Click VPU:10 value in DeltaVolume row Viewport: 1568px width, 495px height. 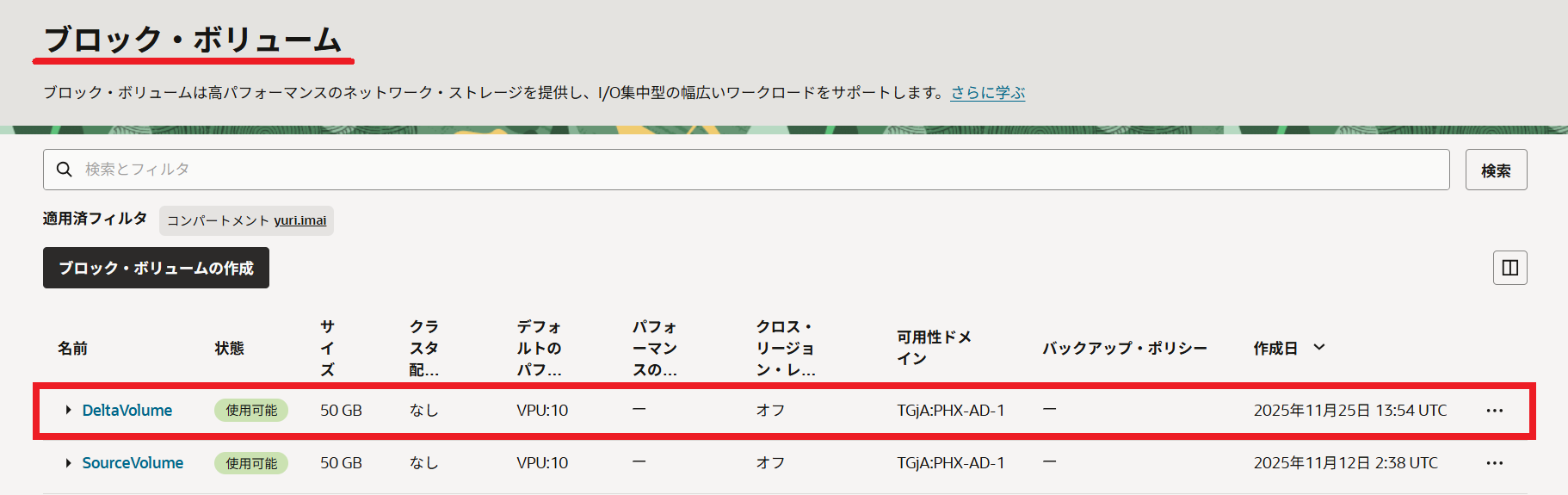(542, 411)
